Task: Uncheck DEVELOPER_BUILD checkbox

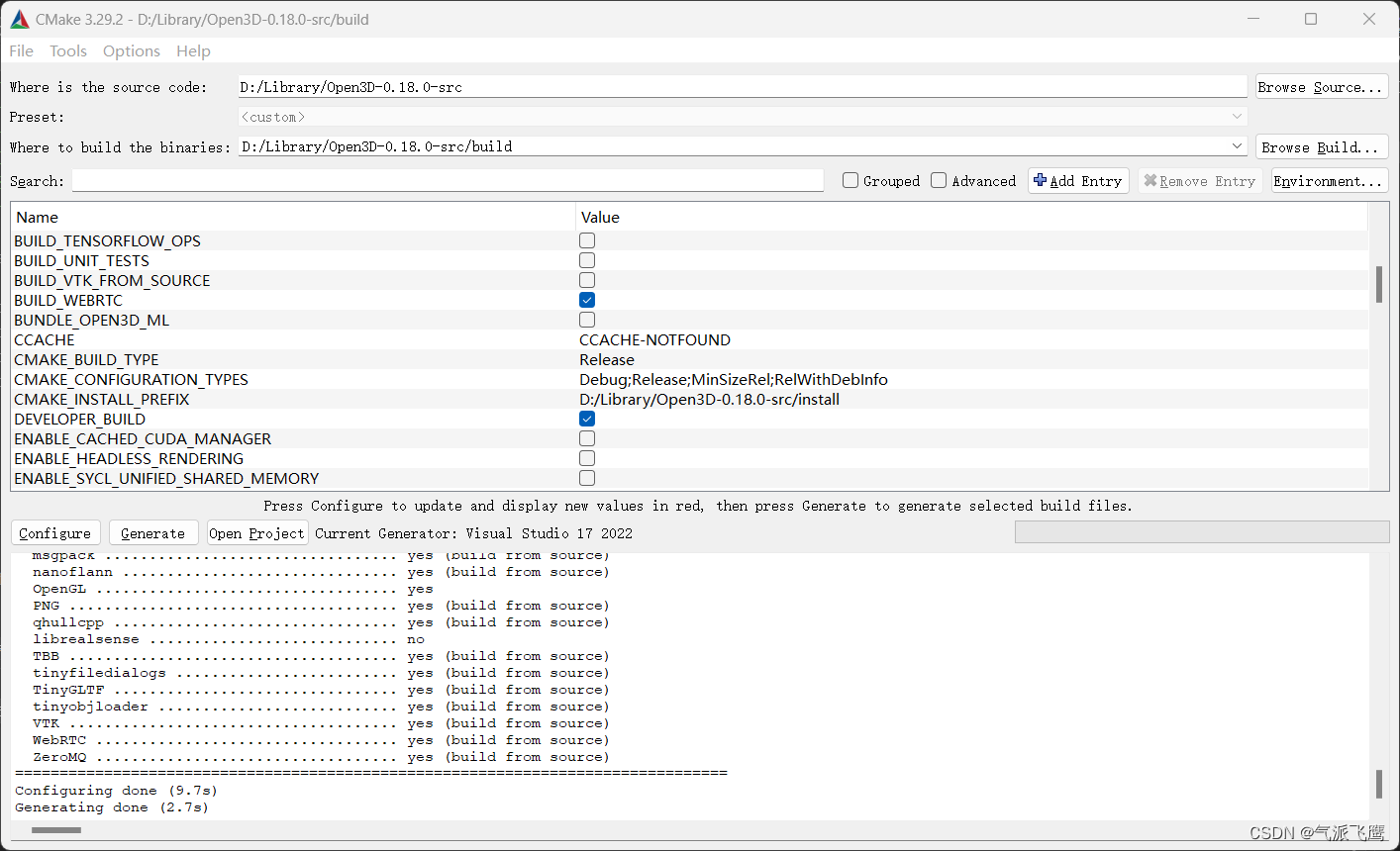Action: tap(587, 419)
